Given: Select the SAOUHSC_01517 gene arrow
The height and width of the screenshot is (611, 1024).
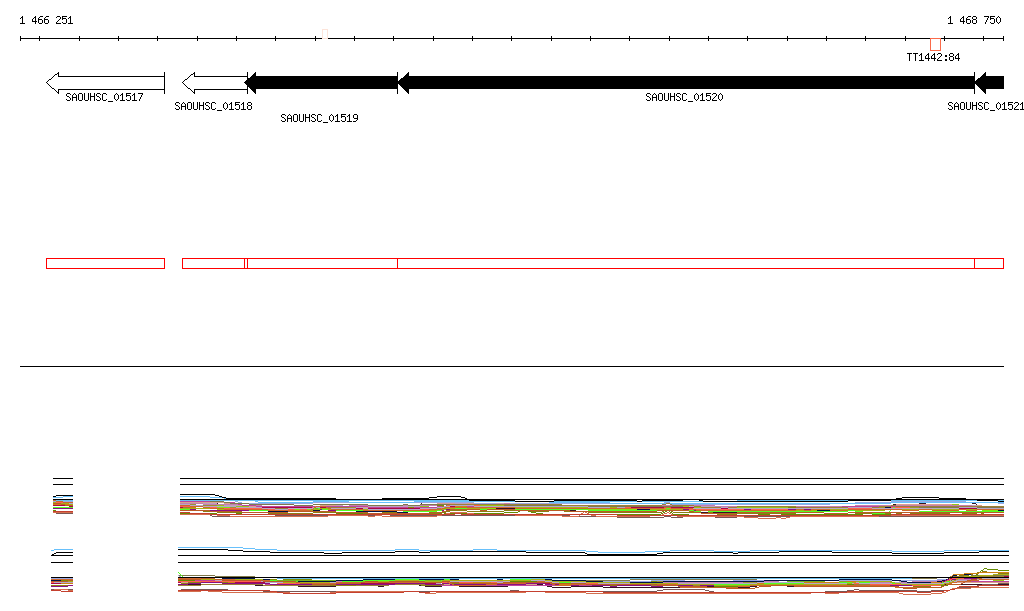Looking at the screenshot, I should (105, 83).
